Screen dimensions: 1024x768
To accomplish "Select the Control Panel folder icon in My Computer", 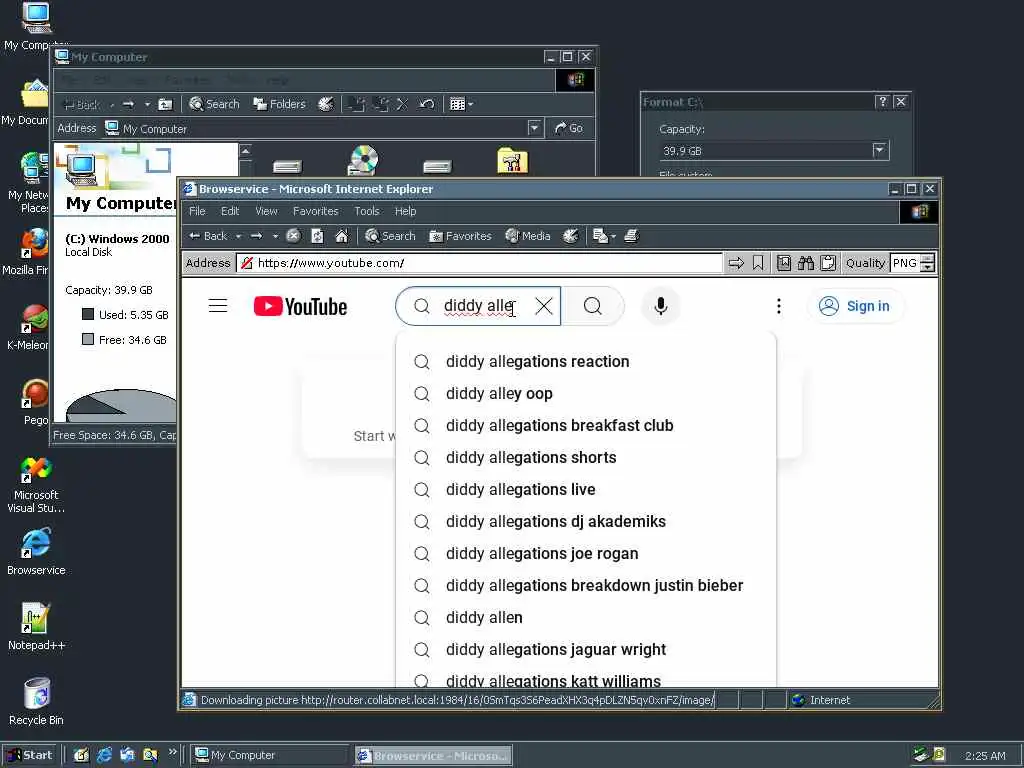I will pyautogui.click(x=512, y=161).
